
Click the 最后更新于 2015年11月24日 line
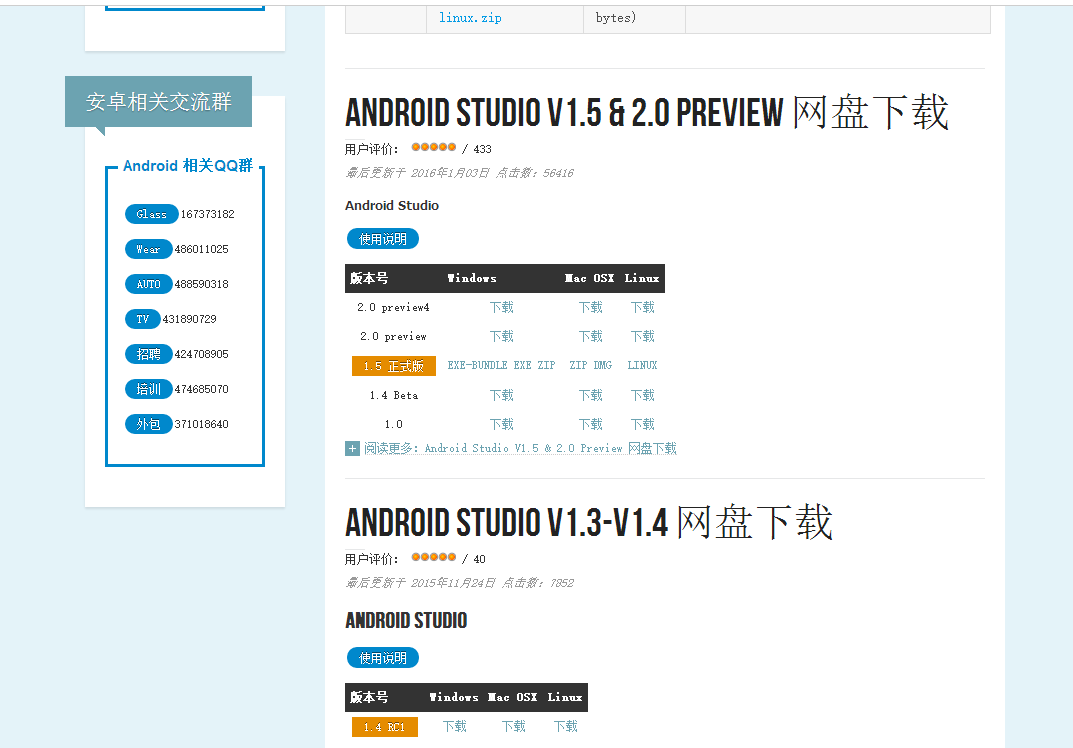point(459,583)
